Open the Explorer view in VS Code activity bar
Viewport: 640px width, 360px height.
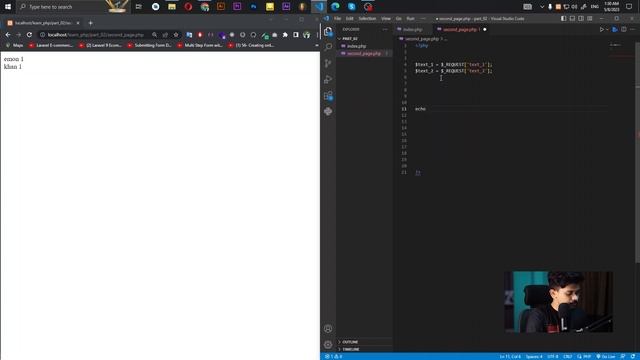point(328,31)
